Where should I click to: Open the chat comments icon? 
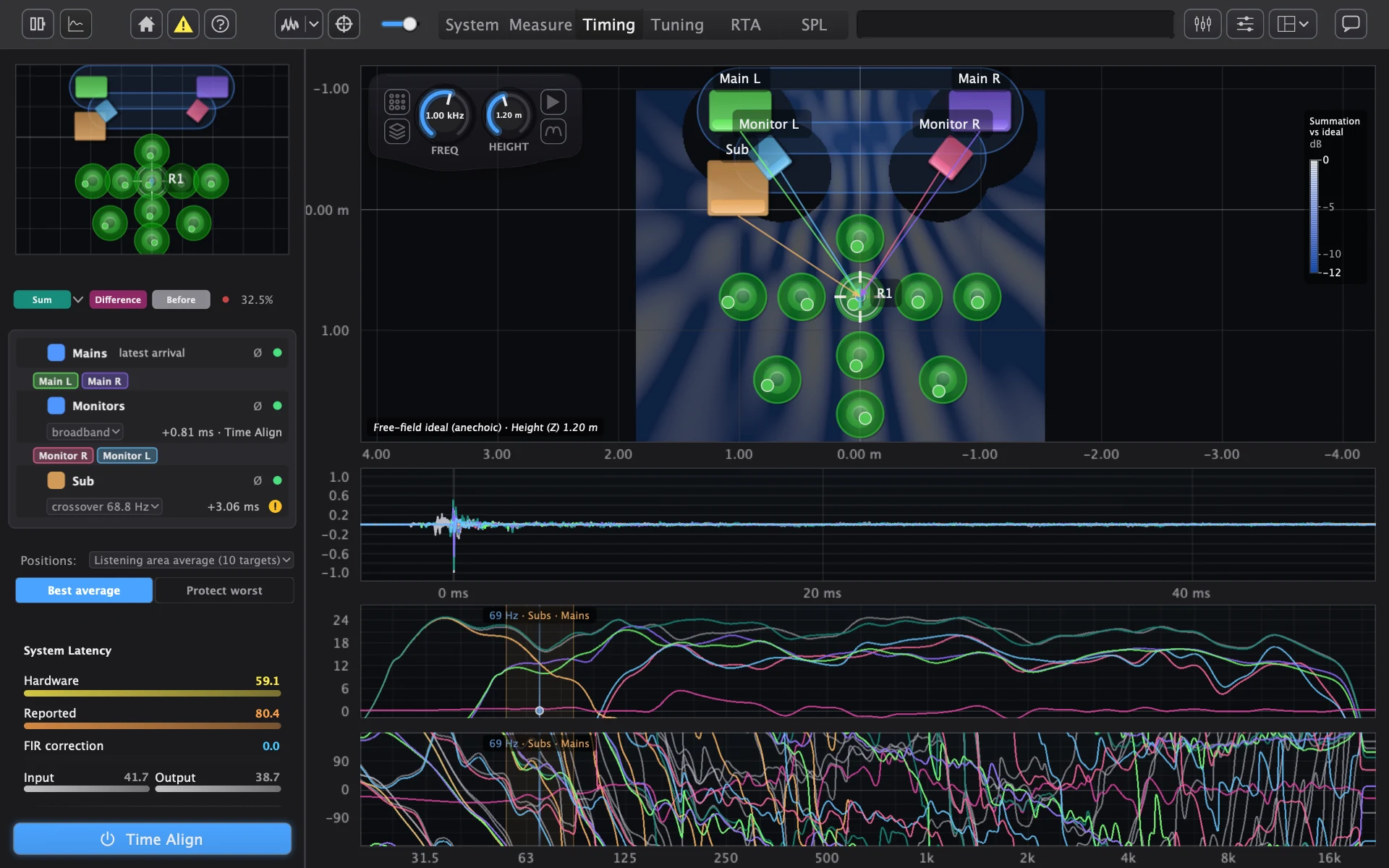pos(1351,25)
